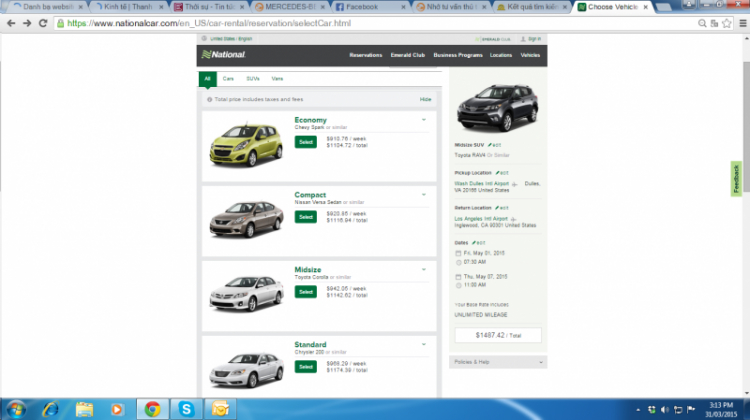Open the Vehicles menu
The height and width of the screenshot is (420, 750).
pos(530,55)
